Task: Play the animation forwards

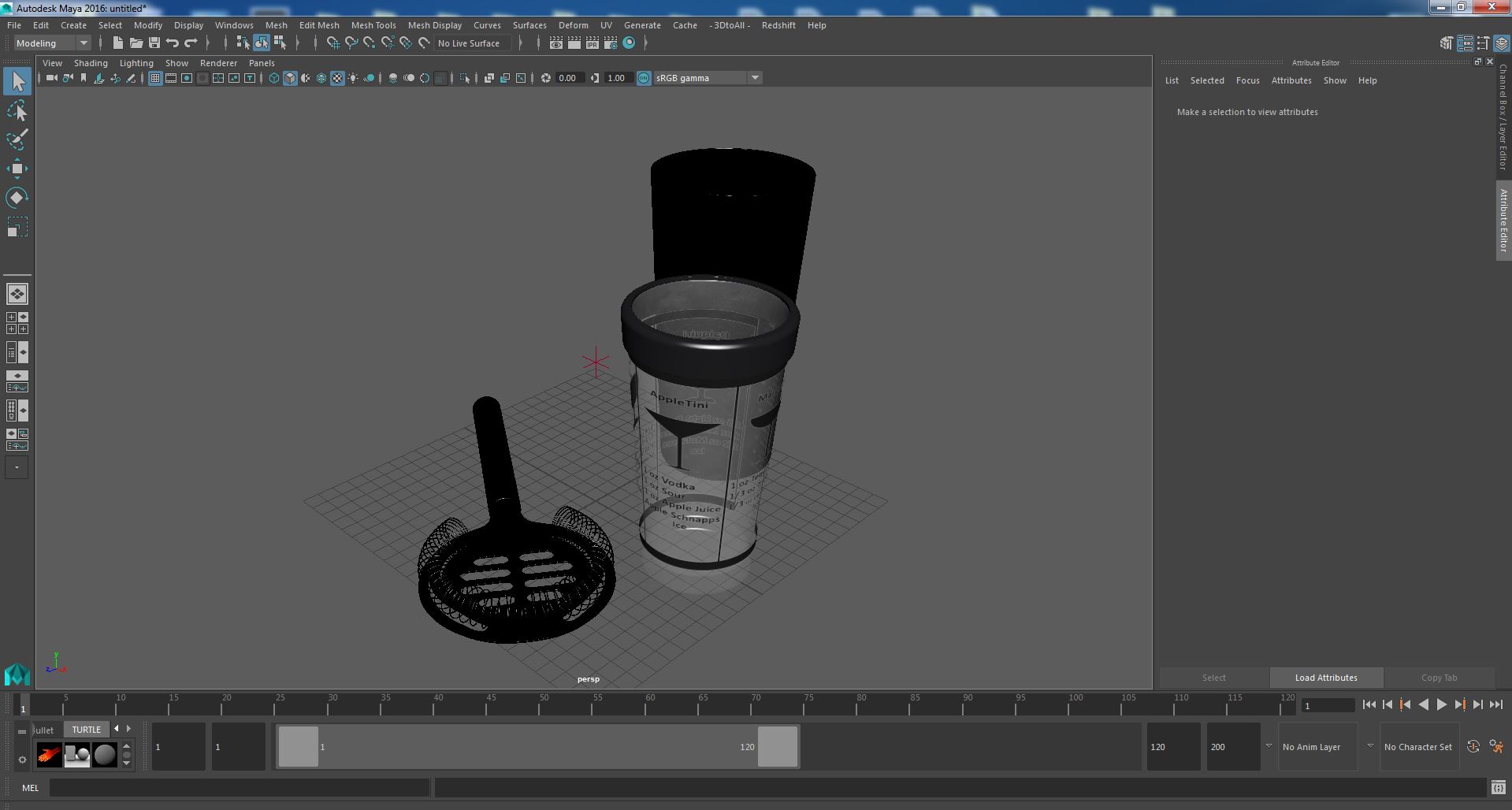Action: click(x=1441, y=705)
